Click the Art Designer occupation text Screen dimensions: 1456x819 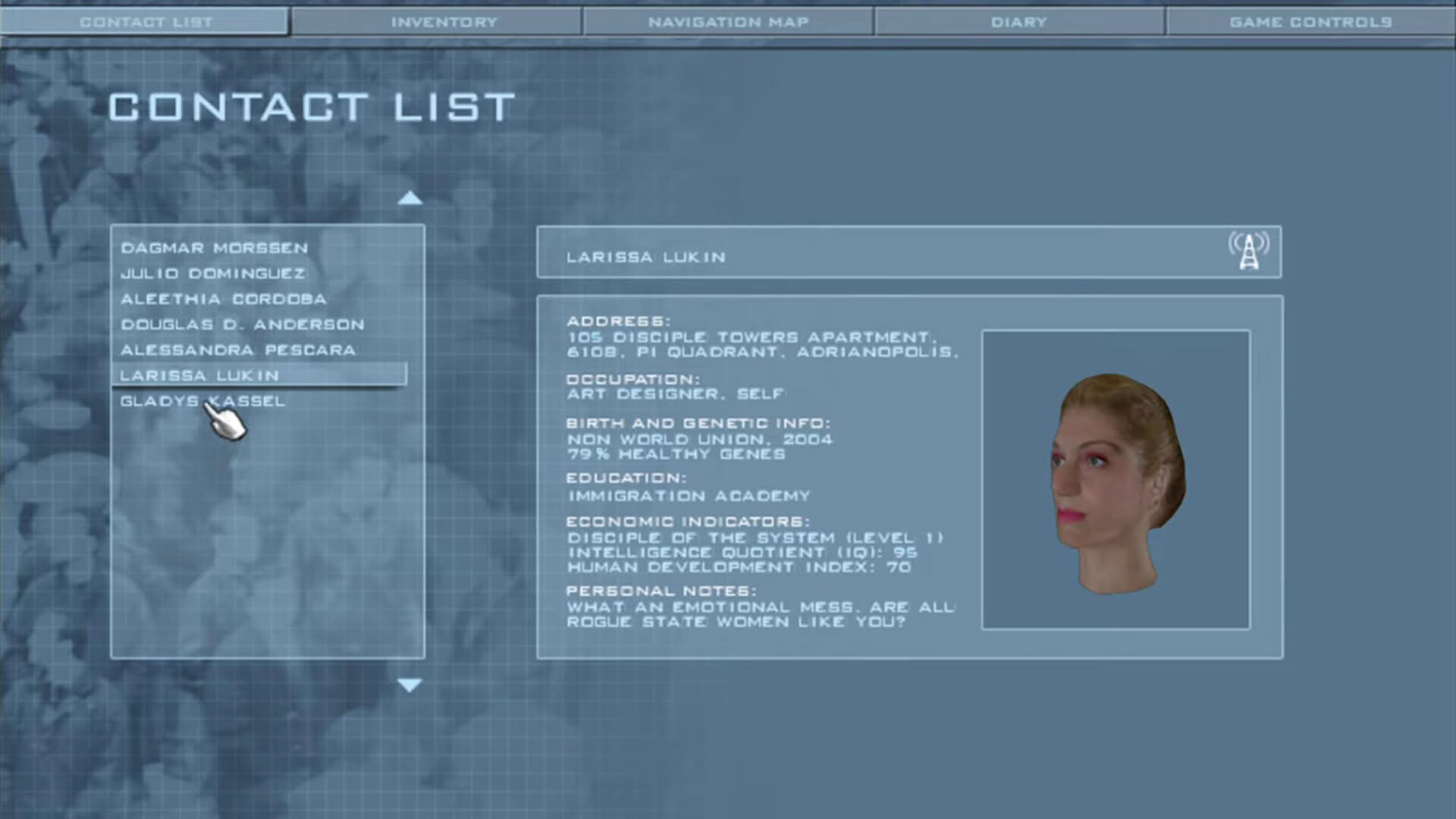pyautogui.click(x=675, y=394)
